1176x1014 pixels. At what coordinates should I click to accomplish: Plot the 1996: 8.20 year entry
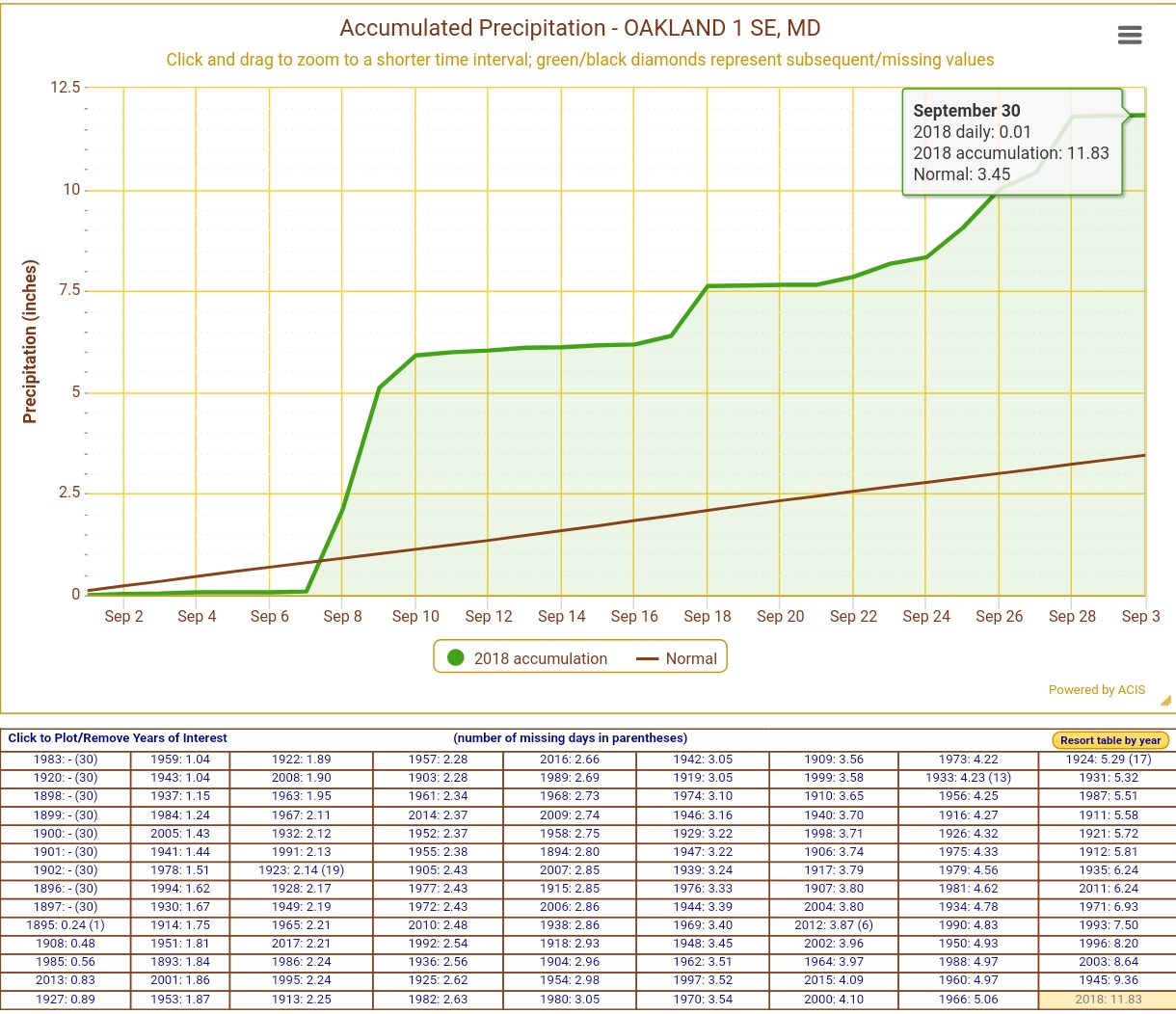1108,944
